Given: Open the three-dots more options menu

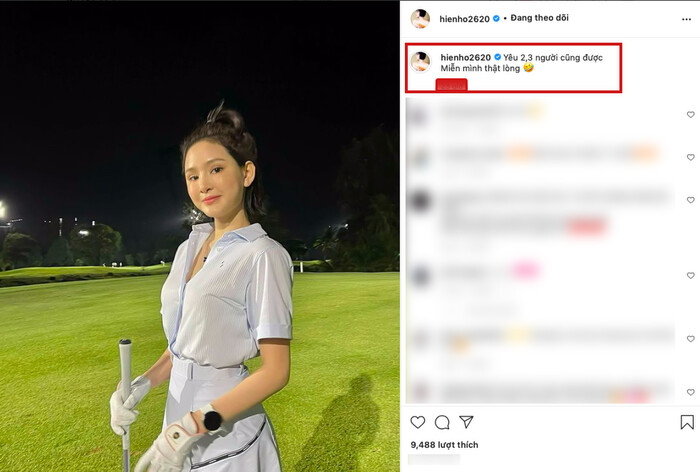Looking at the screenshot, I should click(686, 19).
